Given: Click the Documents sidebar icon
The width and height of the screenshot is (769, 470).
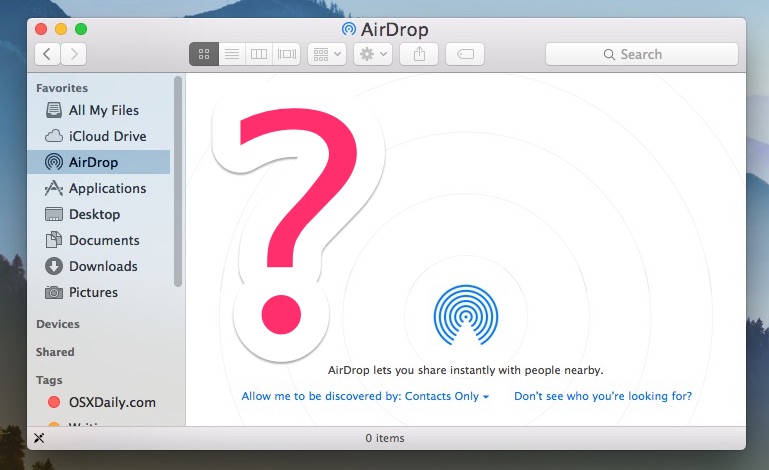Looking at the screenshot, I should pos(54,239).
